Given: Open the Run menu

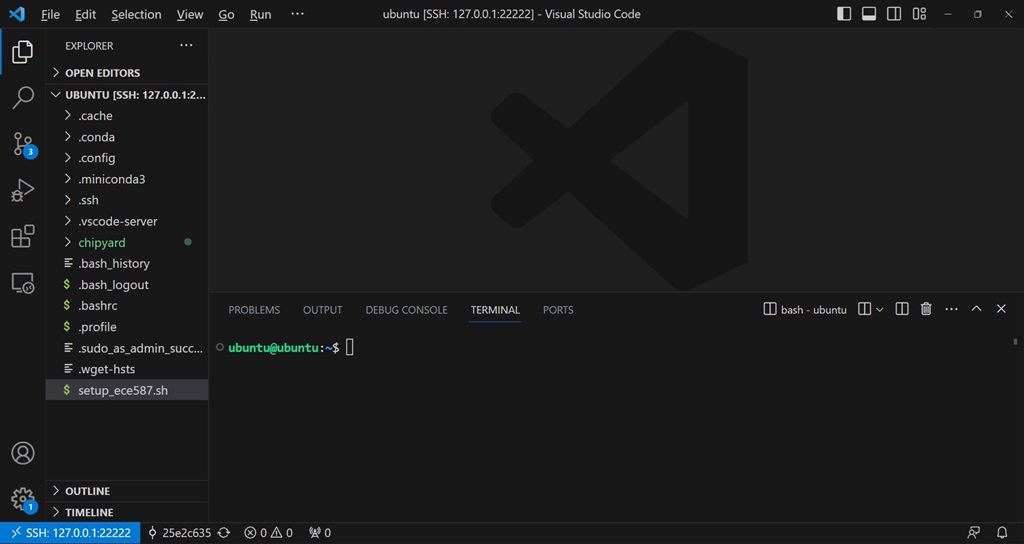Looking at the screenshot, I should (260, 14).
